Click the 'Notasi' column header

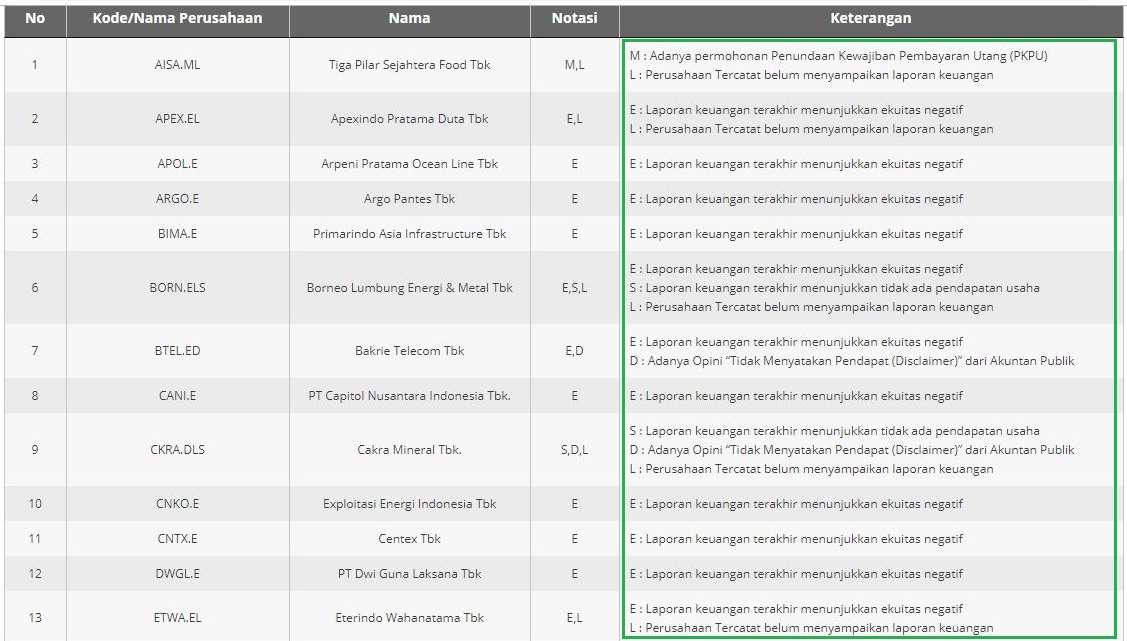[574, 19]
